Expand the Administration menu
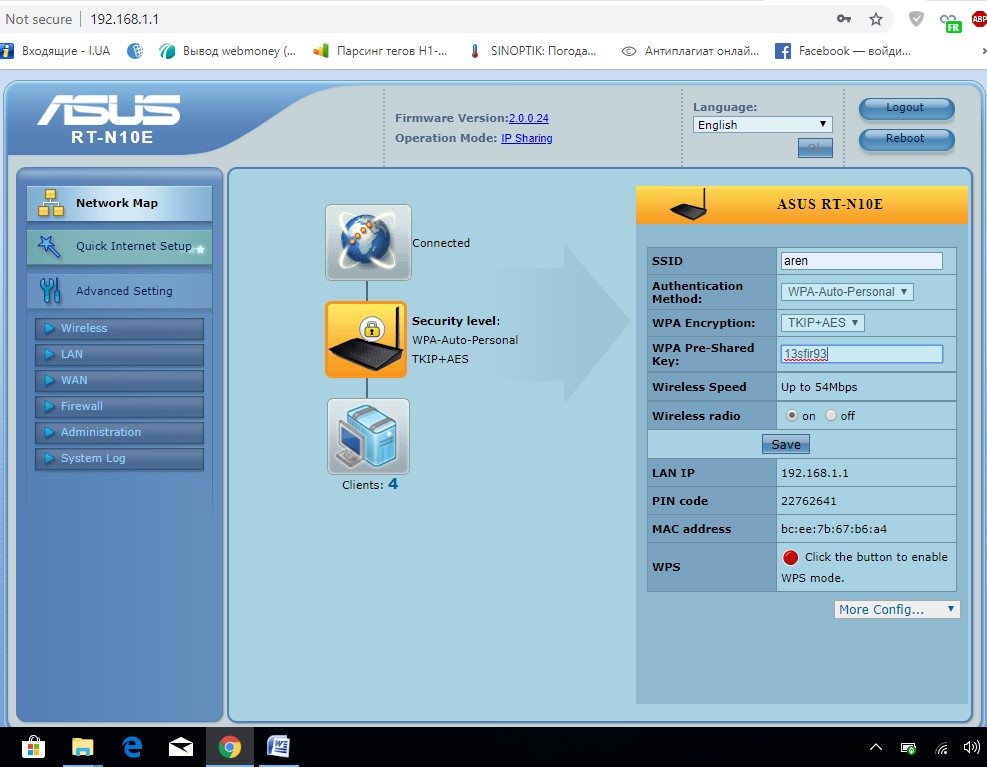Screen dimensions: 987x767 pos(120,432)
